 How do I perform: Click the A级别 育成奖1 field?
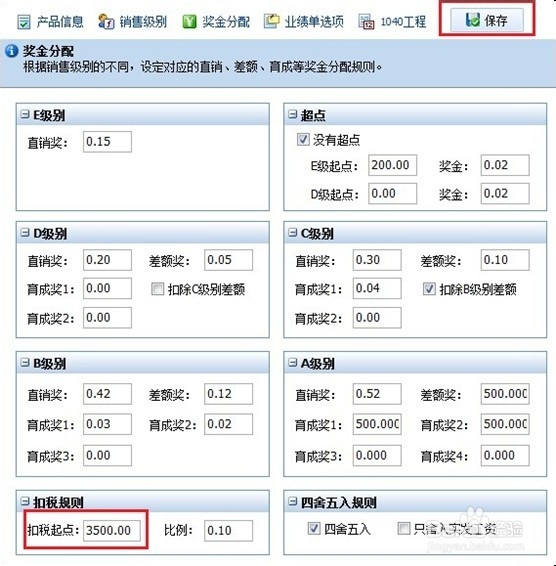click(377, 424)
